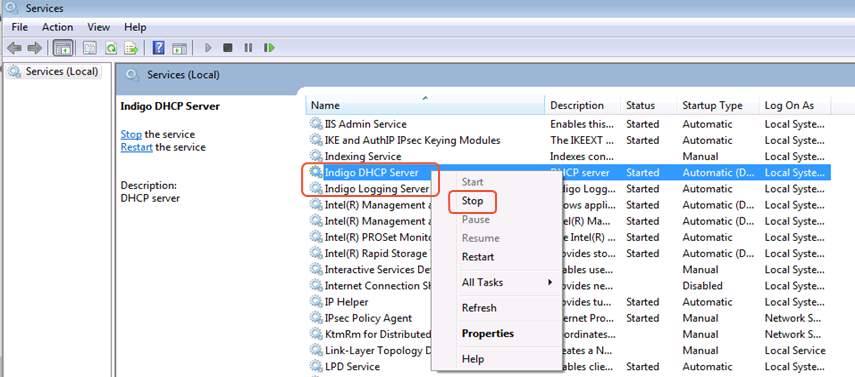Image resolution: width=855 pixels, height=377 pixels.
Task: Click the gear icon beside Indigo DHCP Server
Action: 316,172
